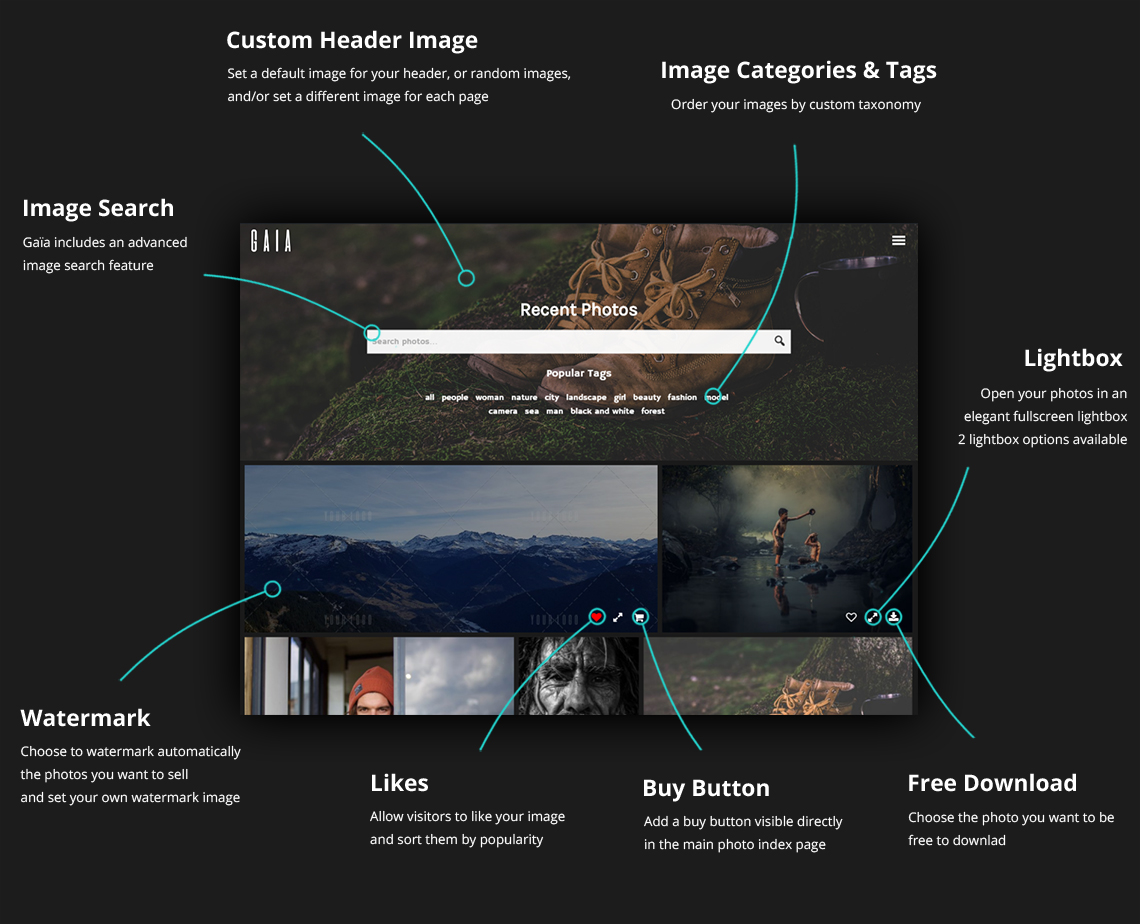Click the GAIA logo

(271, 241)
